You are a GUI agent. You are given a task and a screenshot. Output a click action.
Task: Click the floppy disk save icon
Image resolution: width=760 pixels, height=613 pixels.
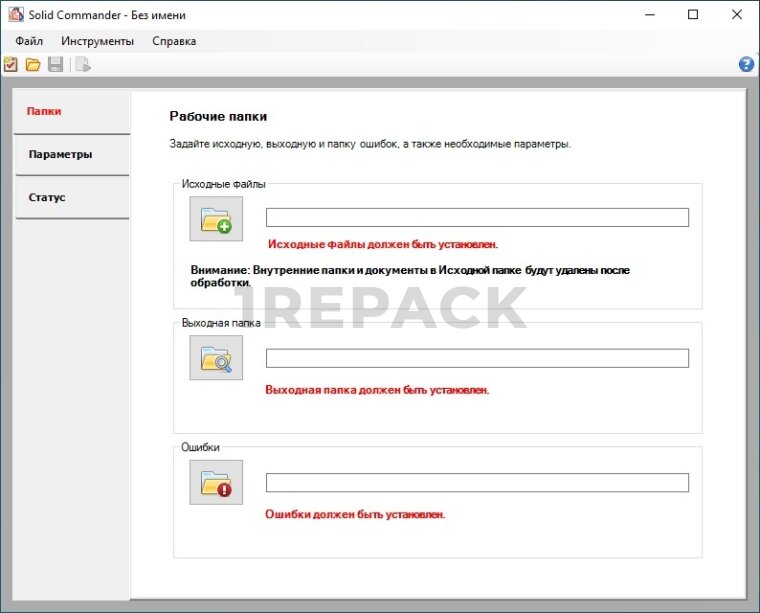pos(56,65)
